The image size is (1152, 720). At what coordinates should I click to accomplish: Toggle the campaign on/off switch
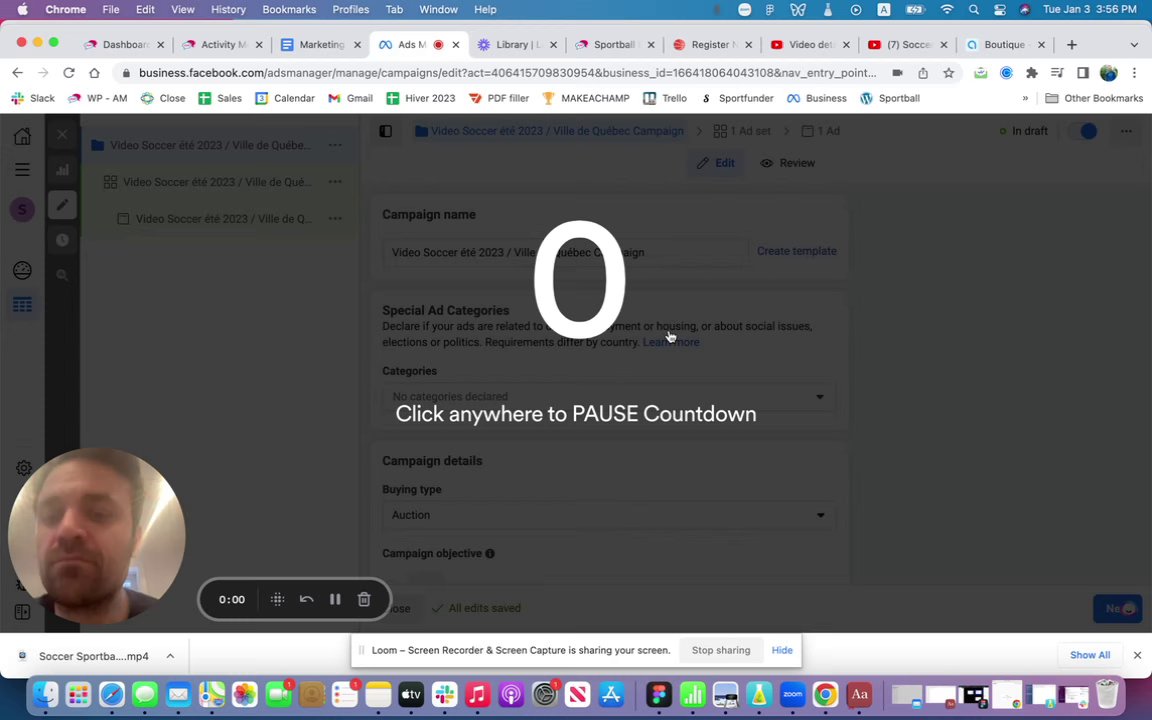(x=1081, y=131)
